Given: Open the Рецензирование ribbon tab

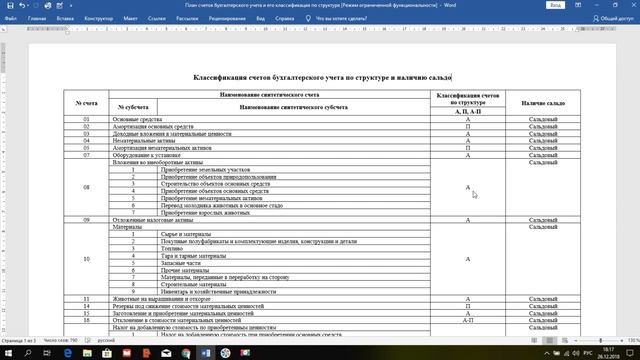Looking at the screenshot, I should (227, 18).
